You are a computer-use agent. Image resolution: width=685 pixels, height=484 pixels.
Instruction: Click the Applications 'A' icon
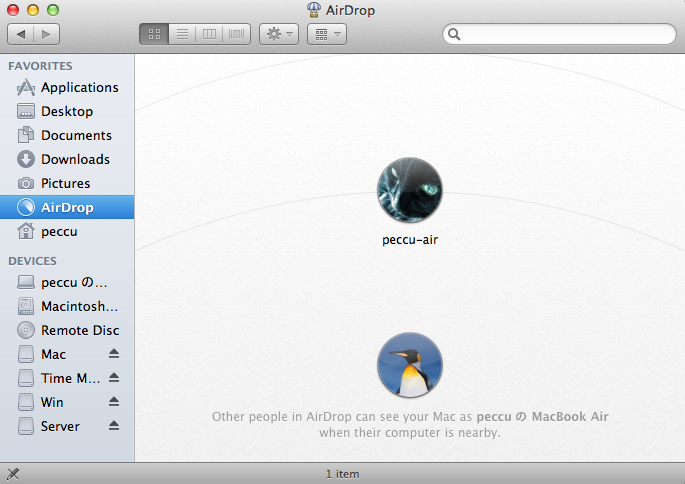coord(26,87)
